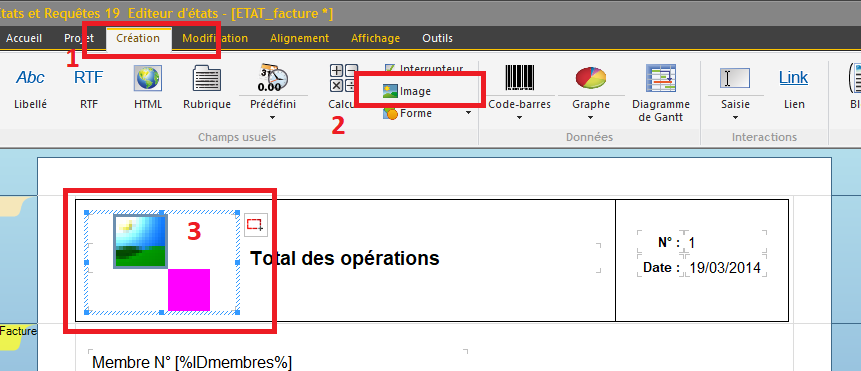
Task: Open the Graphe dropdown arrow
Action: tap(591, 117)
